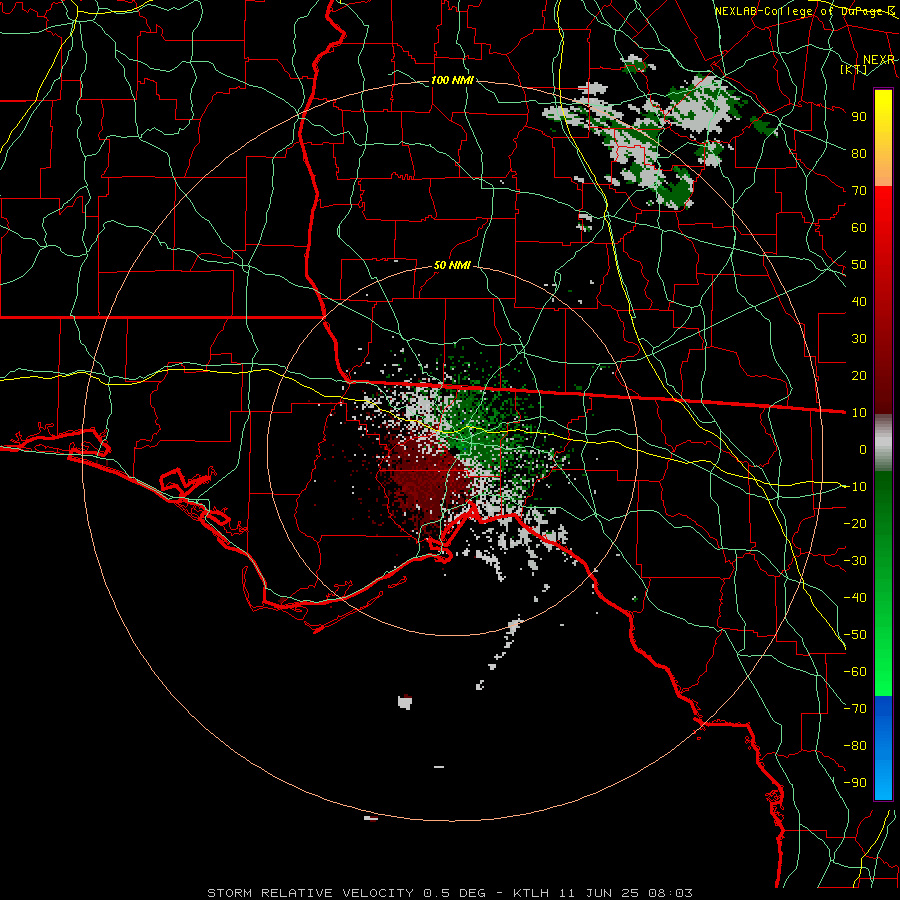The image size is (900, 900).
Task: Click the 60 value on velocity scale
Action: (859, 227)
